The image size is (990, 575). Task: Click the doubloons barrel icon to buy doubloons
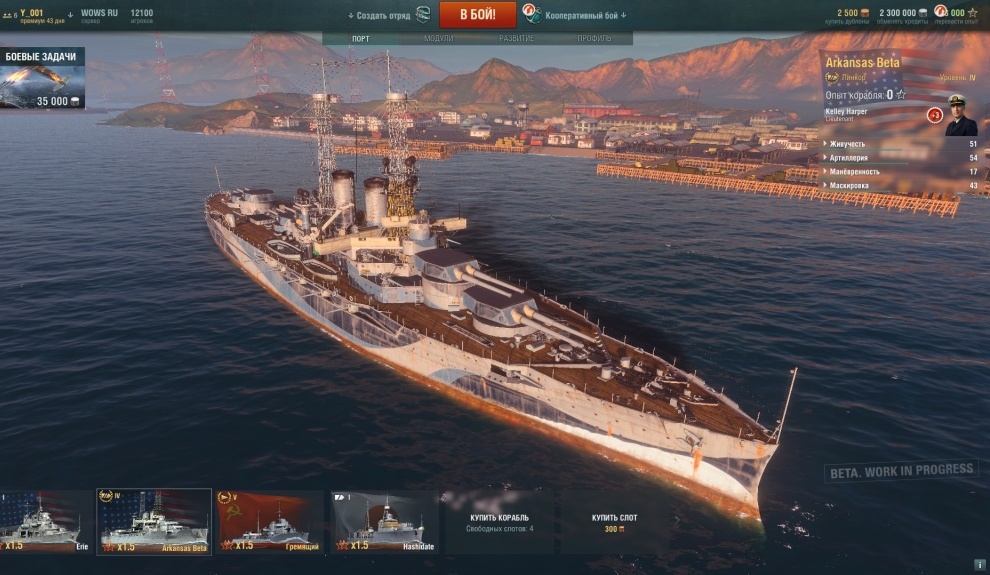coord(865,13)
